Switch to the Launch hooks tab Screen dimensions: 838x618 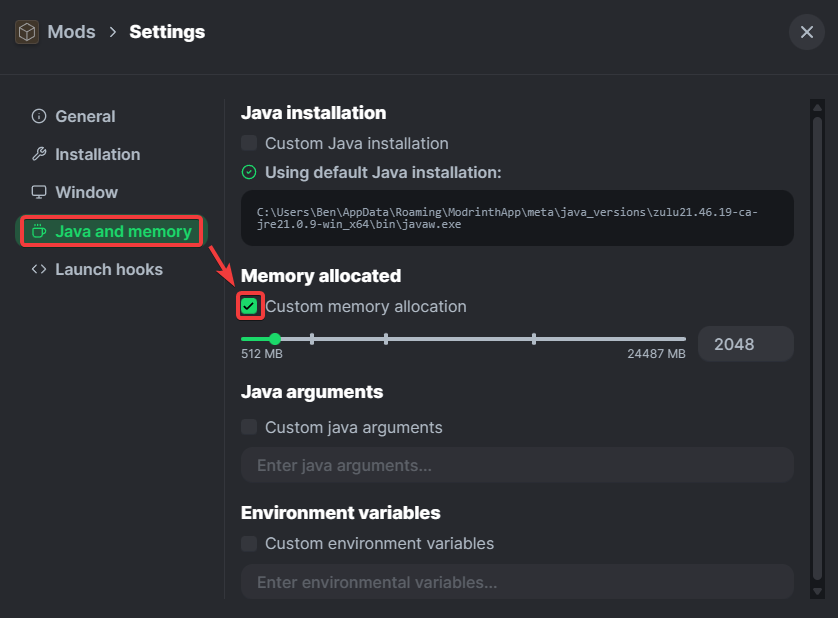[108, 269]
